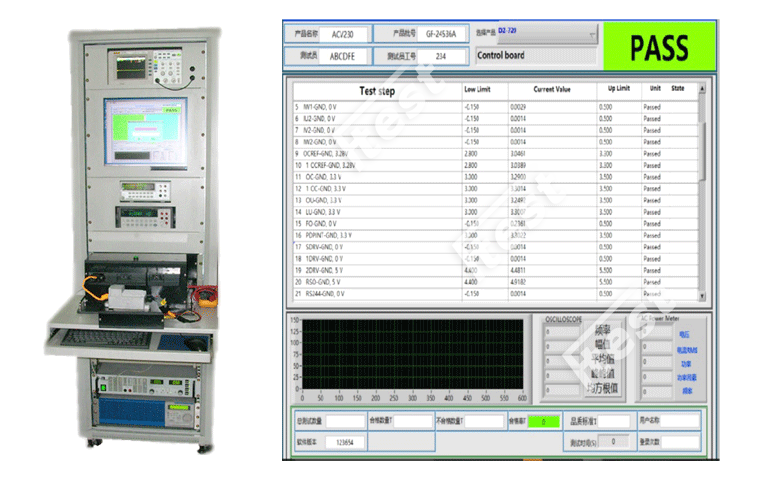
Task: Open the D2-720 product selection dropdown
Action: [x=535, y=37]
